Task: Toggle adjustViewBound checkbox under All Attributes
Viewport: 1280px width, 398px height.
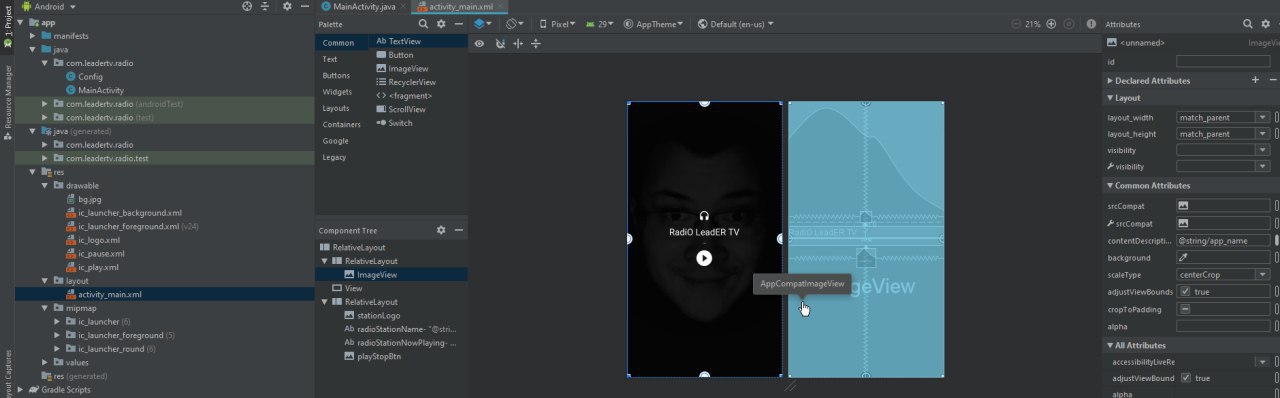Action: [1185, 378]
